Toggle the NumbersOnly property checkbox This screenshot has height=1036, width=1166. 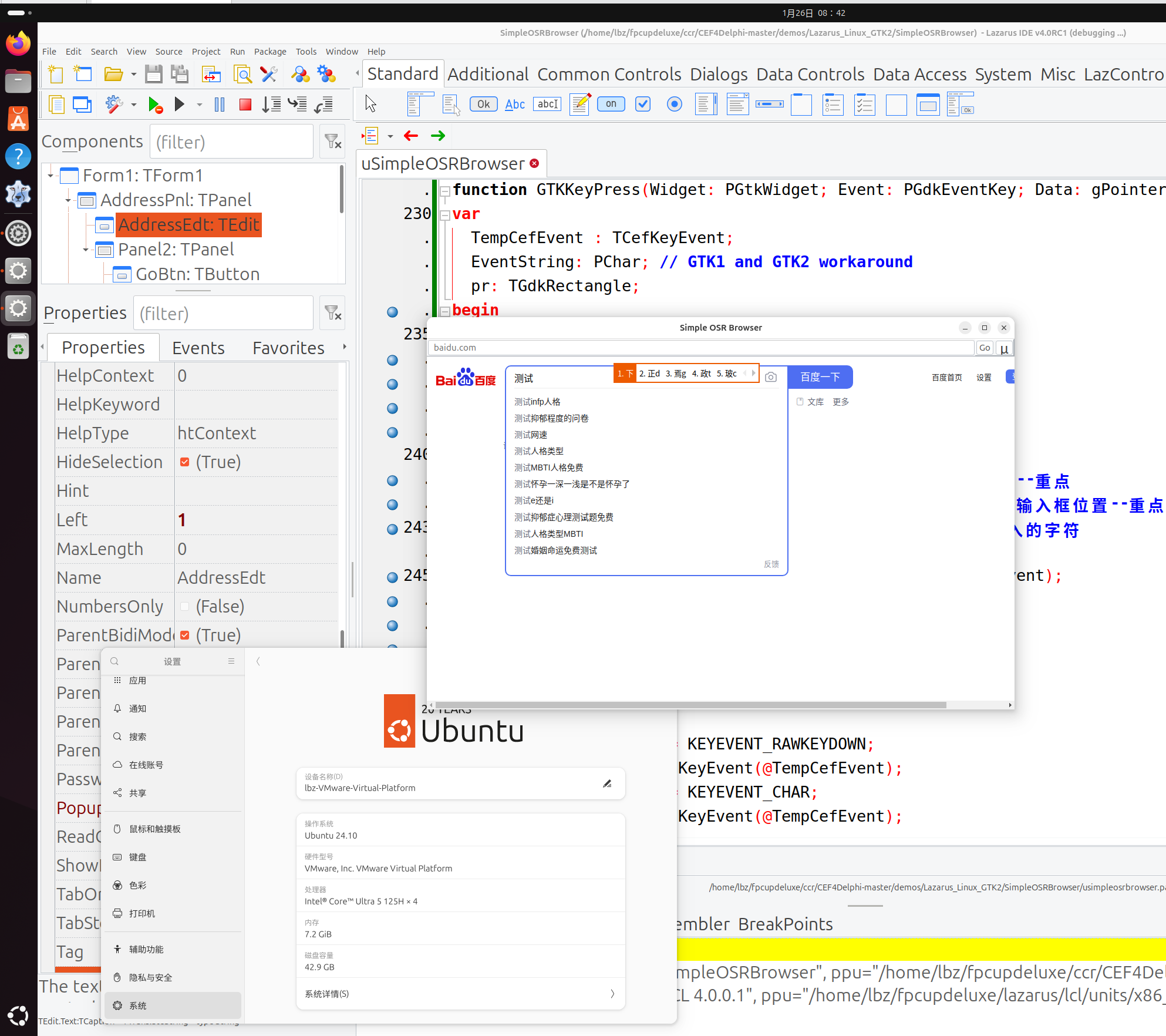click(x=185, y=607)
